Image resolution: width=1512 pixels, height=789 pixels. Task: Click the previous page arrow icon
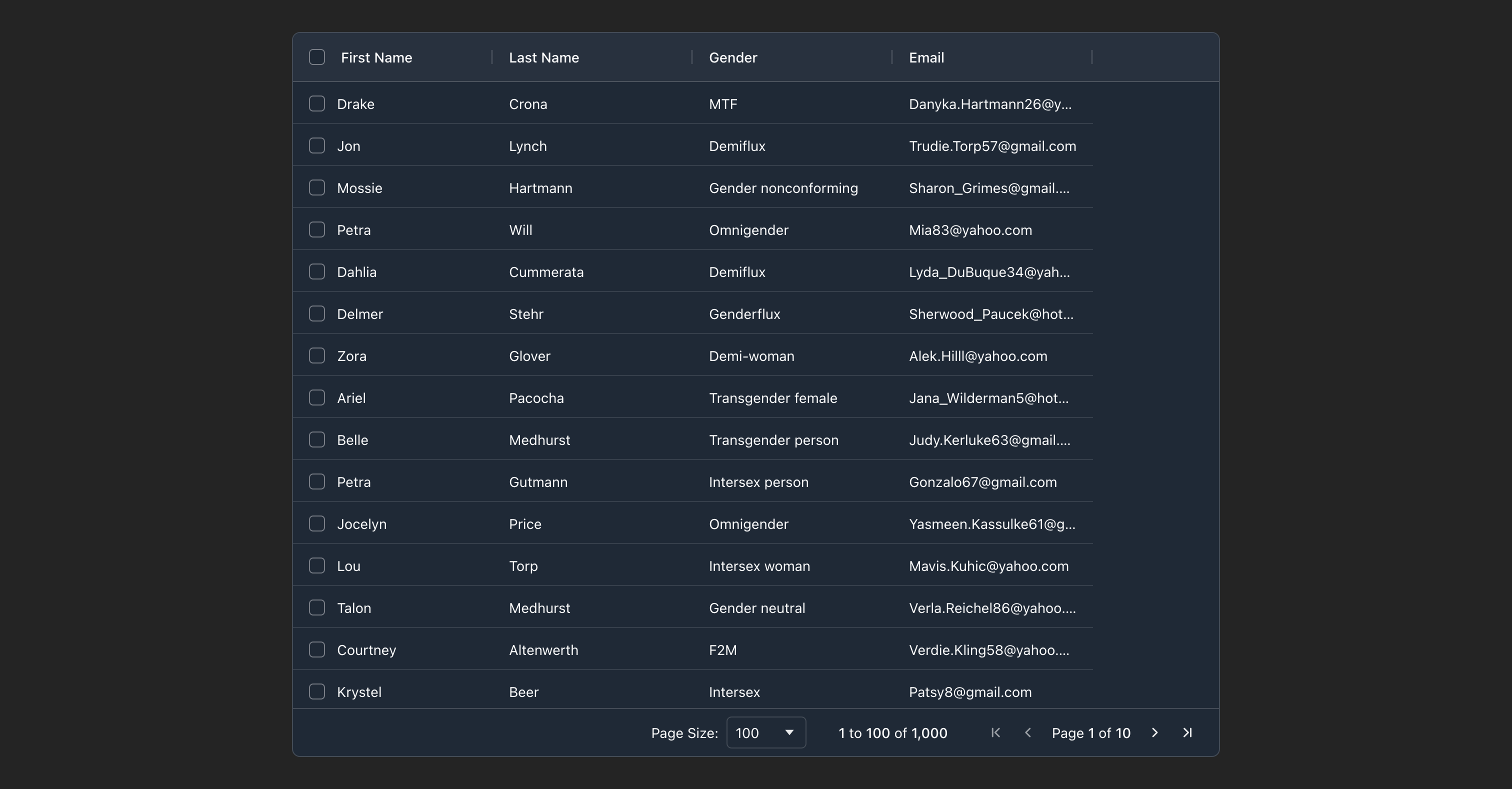click(x=1028, y=732)
